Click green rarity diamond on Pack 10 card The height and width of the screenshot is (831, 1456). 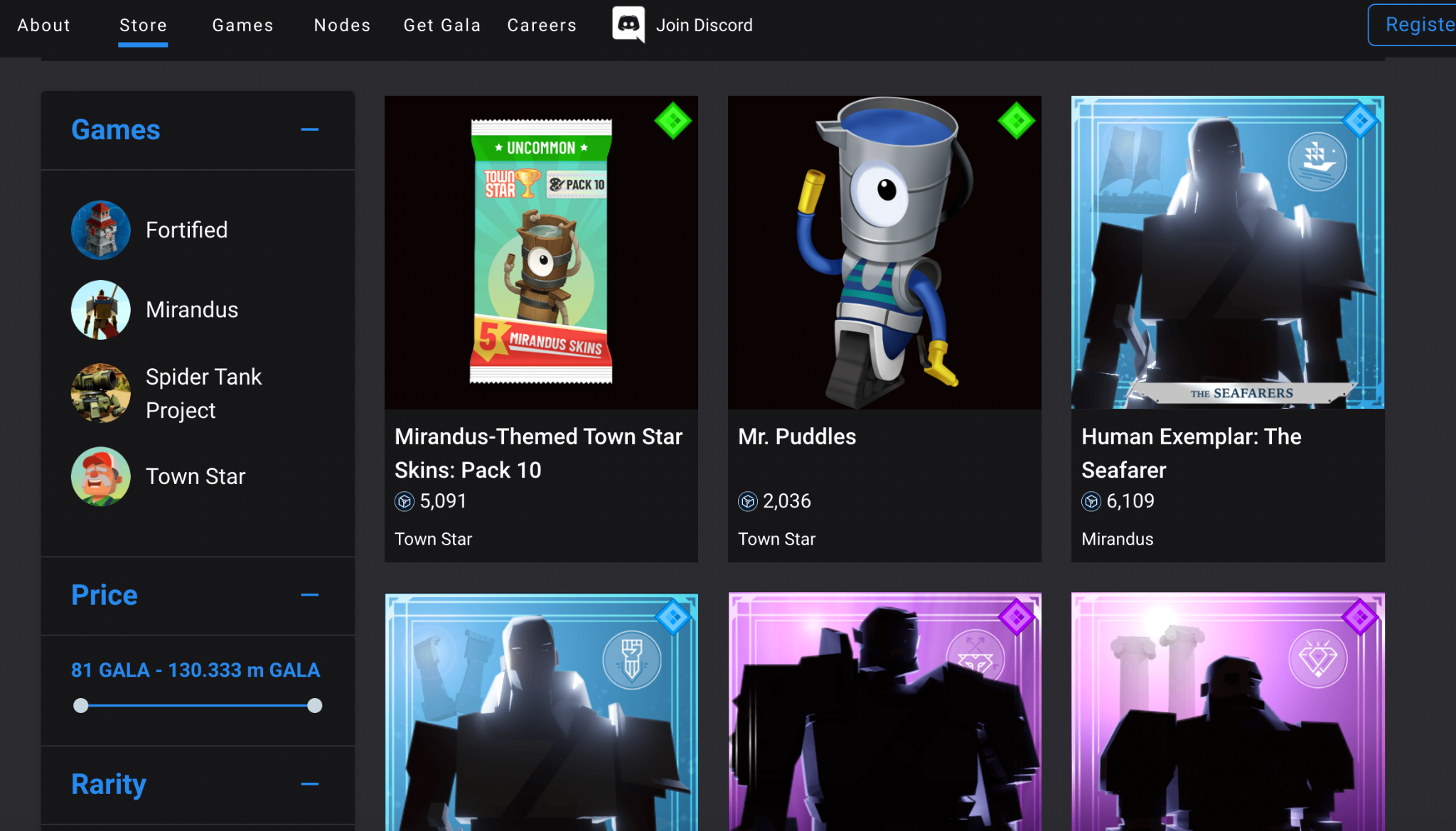pyautogui.click(x=673, y=121)
